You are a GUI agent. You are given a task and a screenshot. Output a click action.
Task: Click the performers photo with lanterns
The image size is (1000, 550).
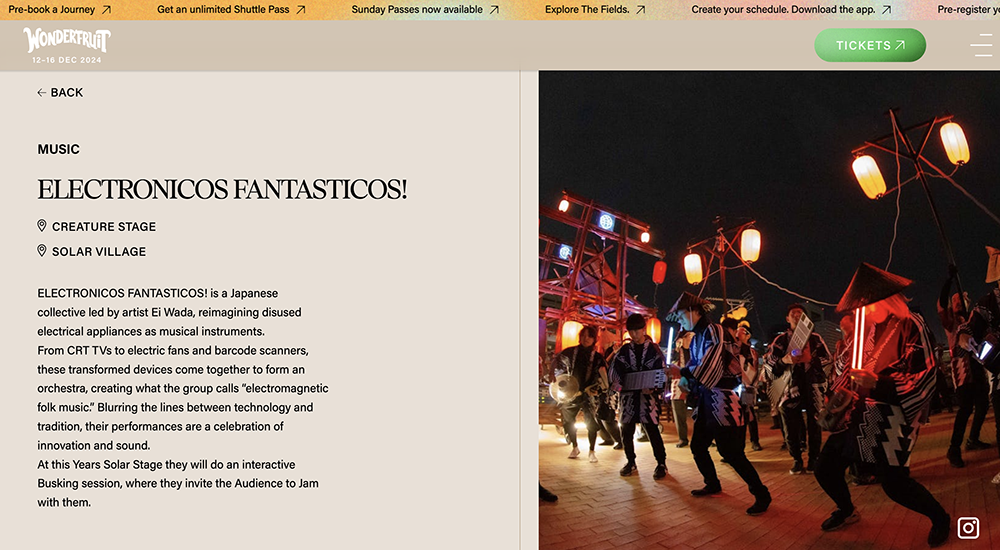point(769,310)
